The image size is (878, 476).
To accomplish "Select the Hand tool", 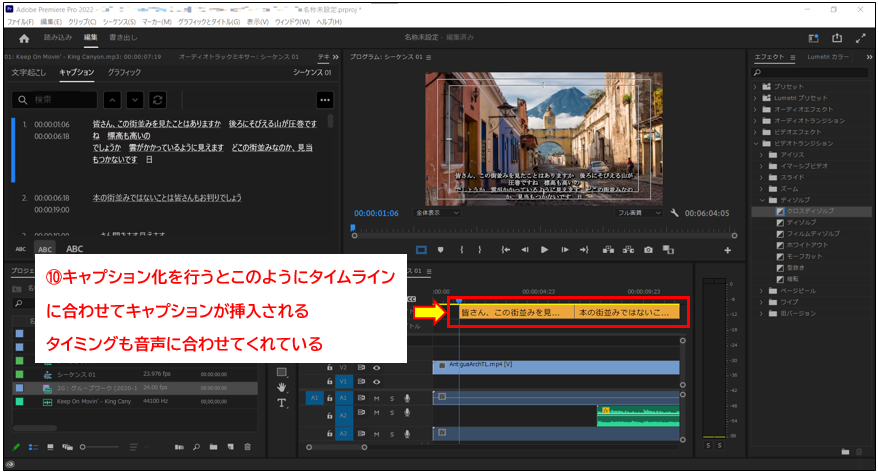I will [282, 388].
